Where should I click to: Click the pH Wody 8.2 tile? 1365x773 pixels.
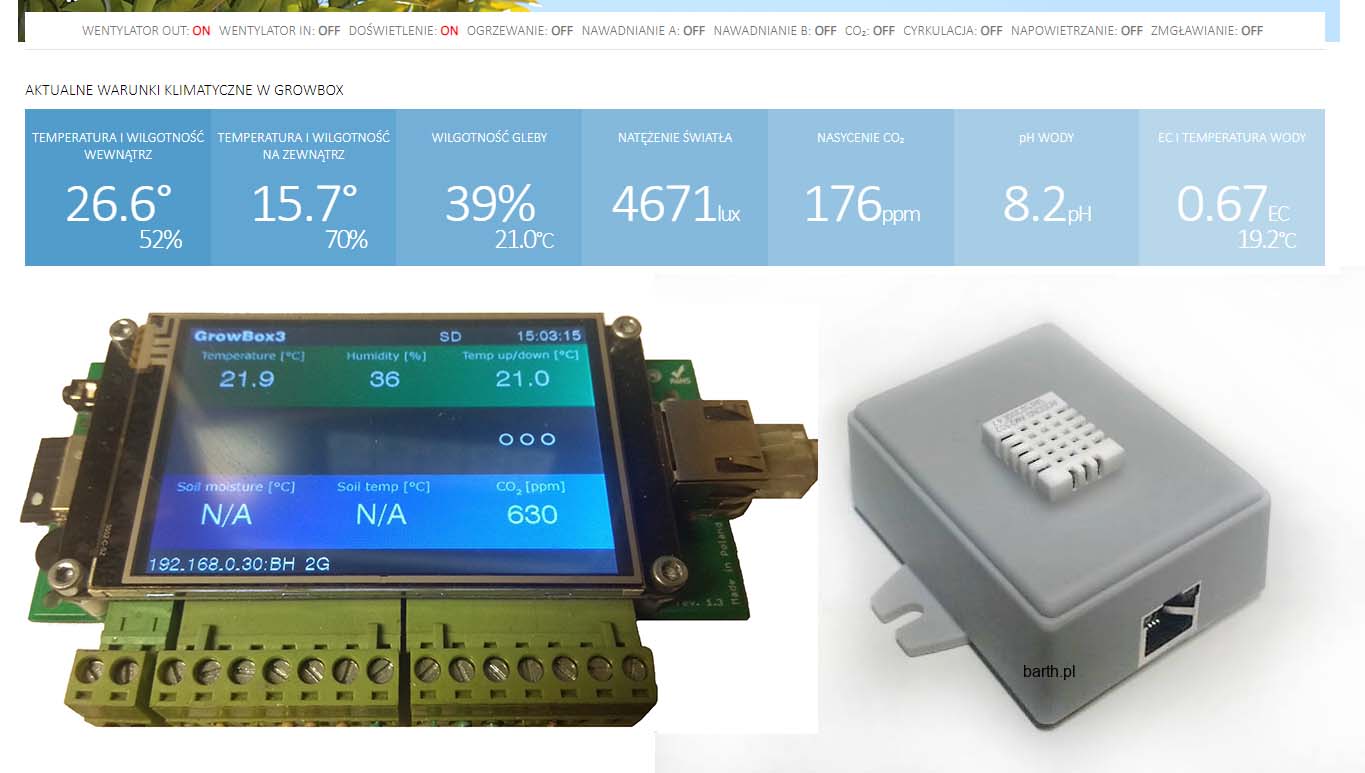click(x=1046, y=188)
